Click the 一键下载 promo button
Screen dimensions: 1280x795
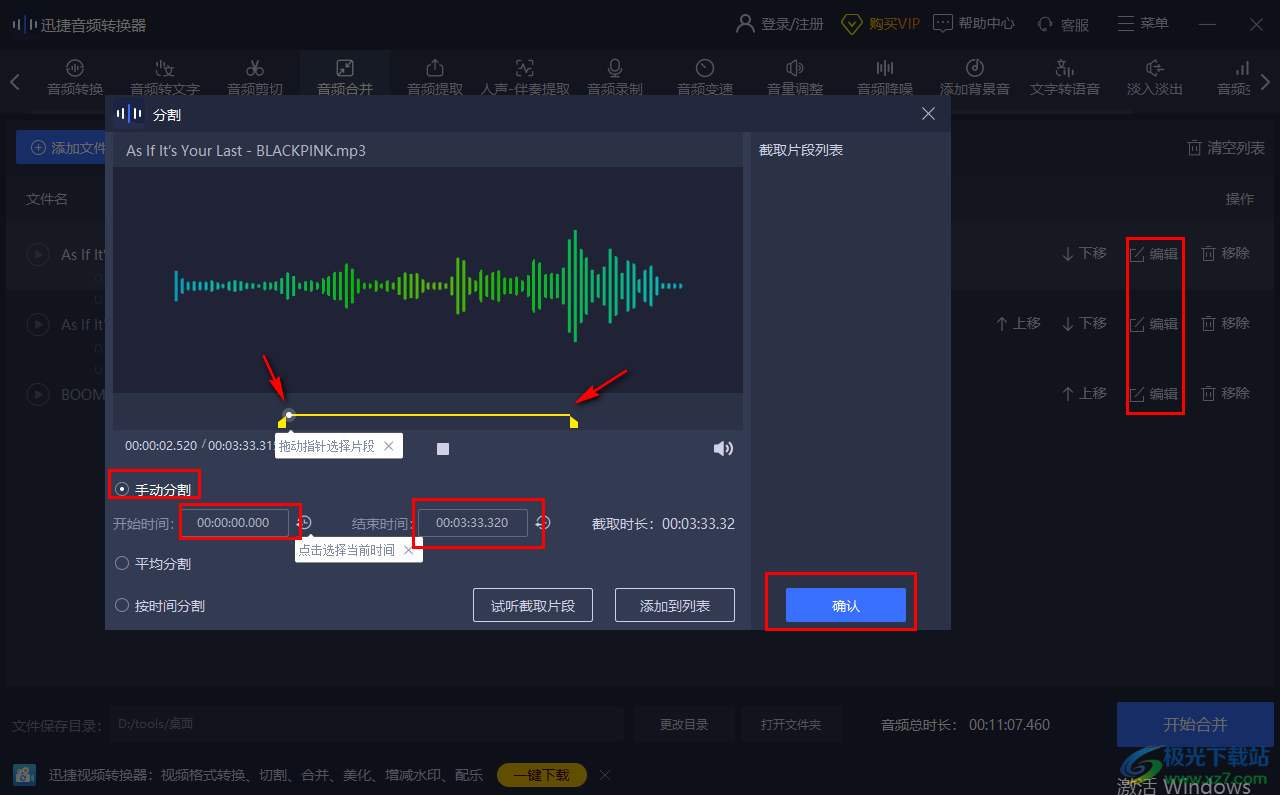tap(541, 775)
